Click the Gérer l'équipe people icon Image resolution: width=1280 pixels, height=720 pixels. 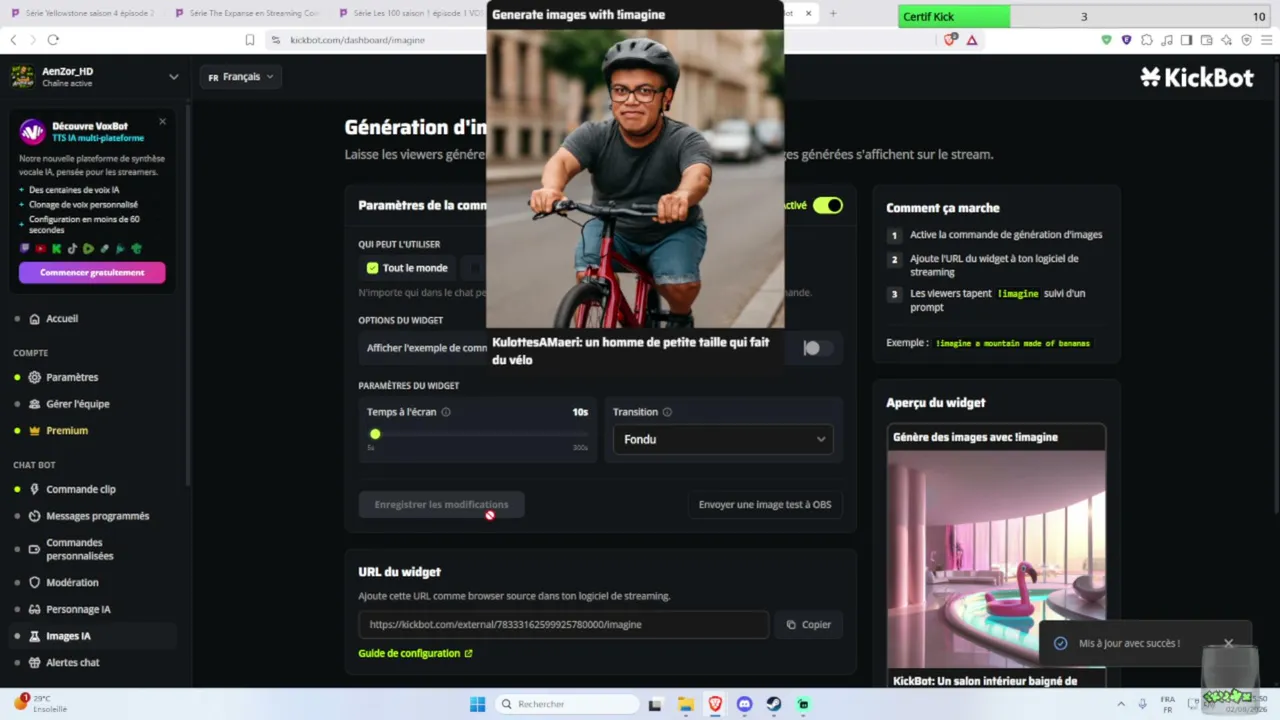(35, 404)
